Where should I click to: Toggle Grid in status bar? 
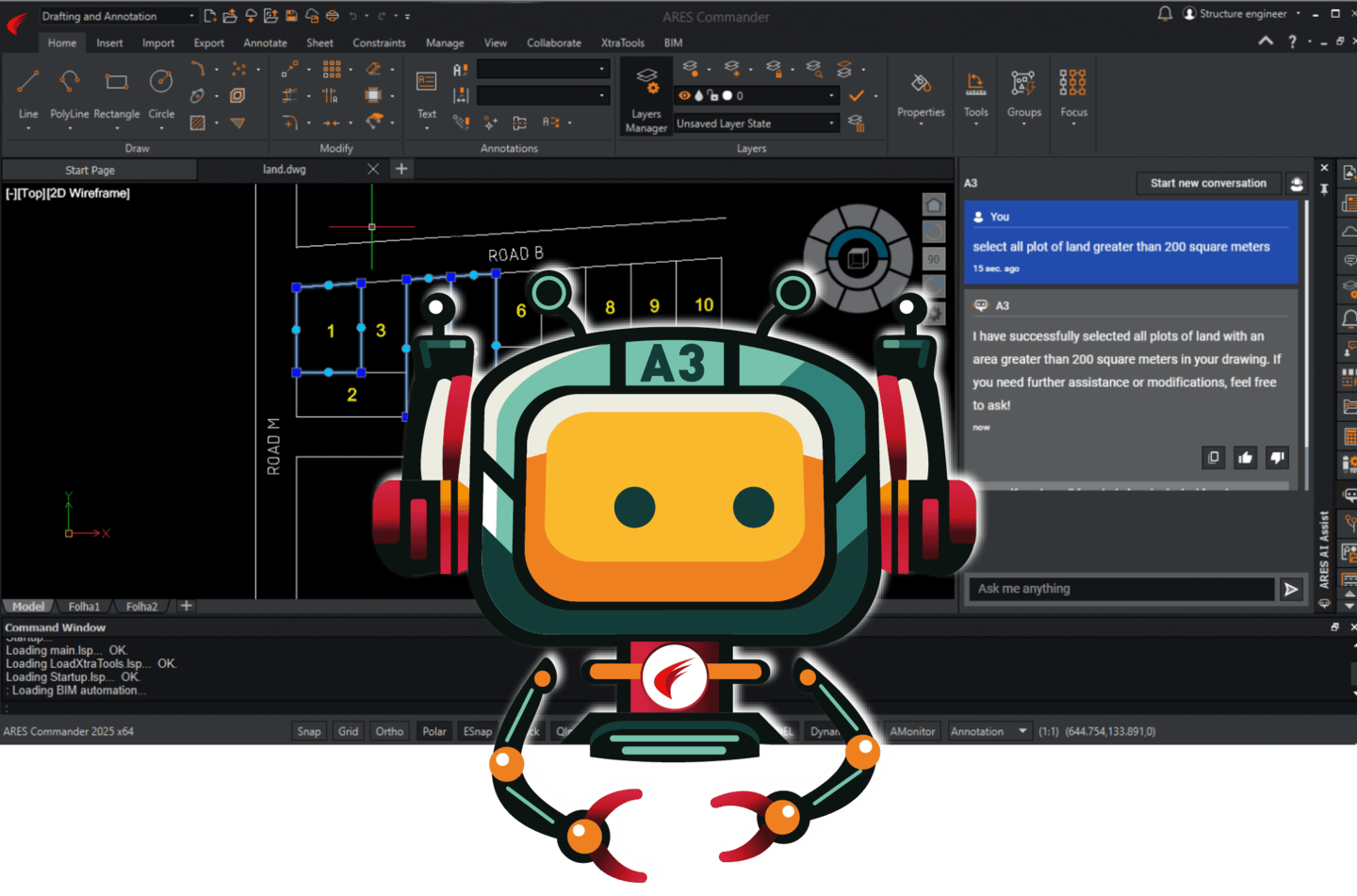349,731
